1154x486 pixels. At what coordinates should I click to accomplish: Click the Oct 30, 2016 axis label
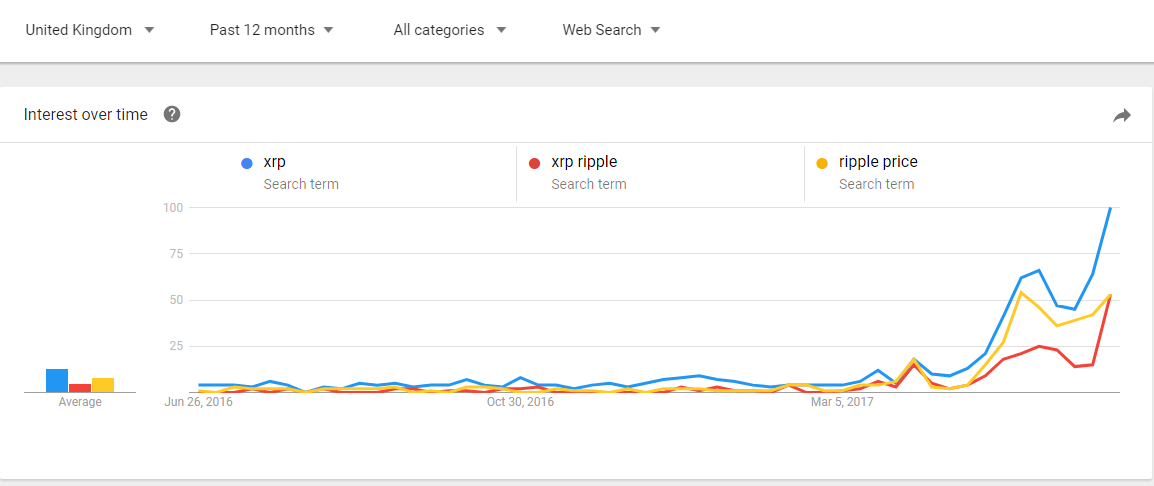(x=520, y=402)
